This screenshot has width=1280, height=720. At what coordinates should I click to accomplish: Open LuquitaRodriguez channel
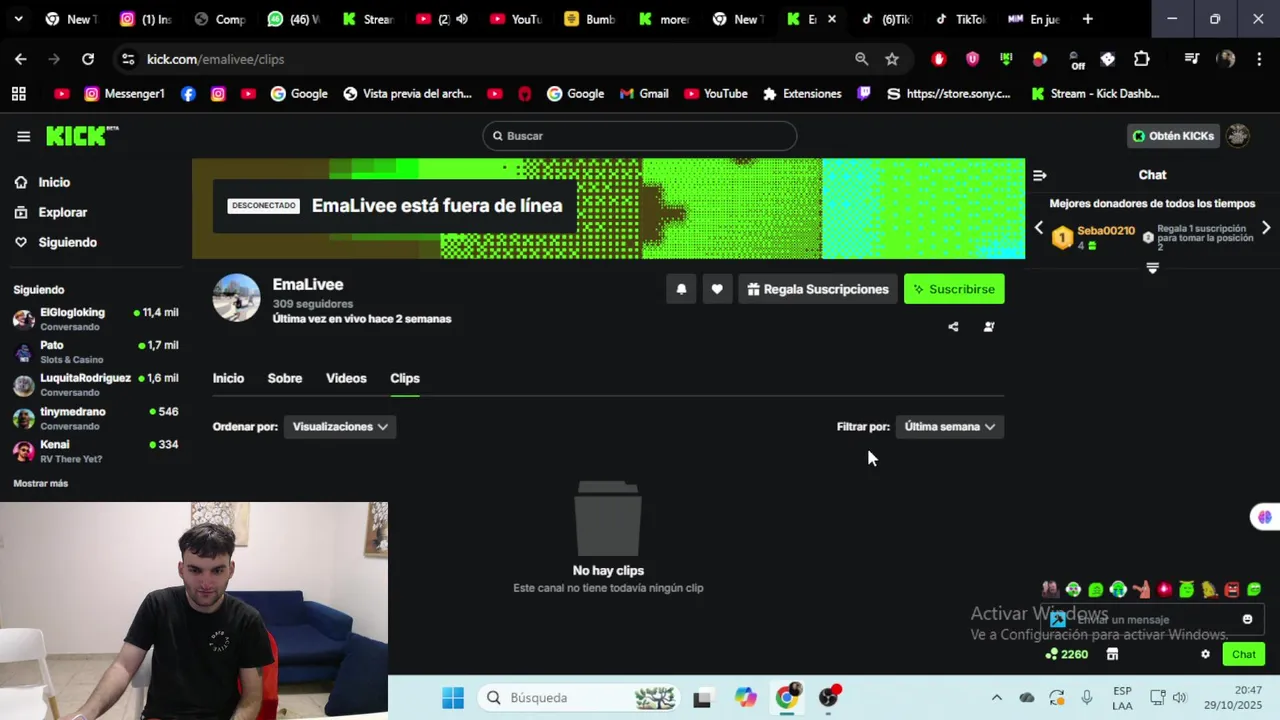click(x=96, y=385)
